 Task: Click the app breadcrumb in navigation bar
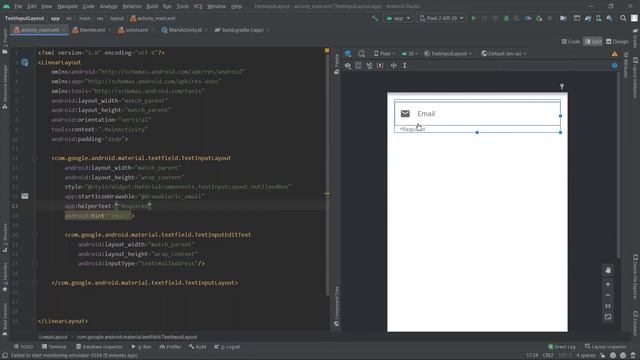[55, 18]
